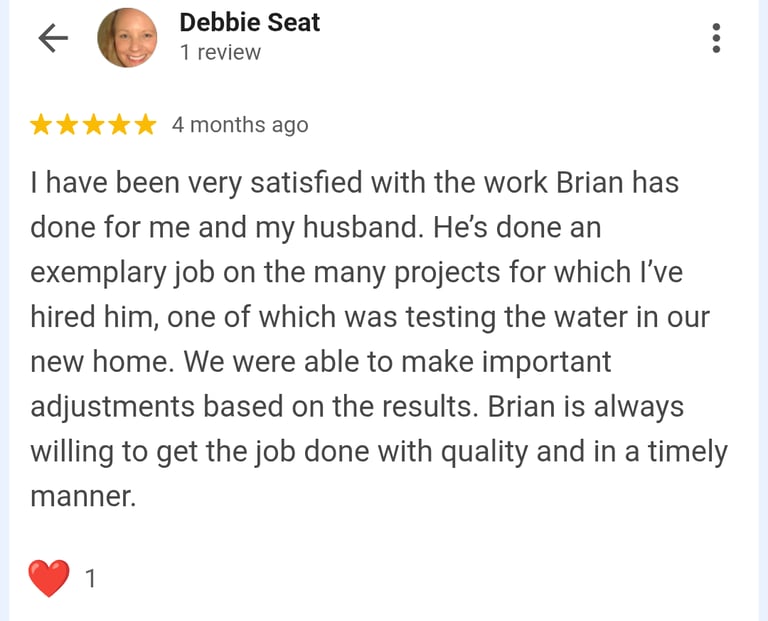Go back using the left arrow

pyautogui.click(x=53, y=38)
